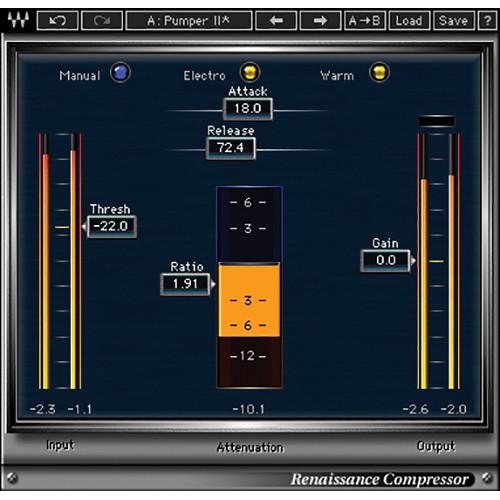Screen dimensions: 500x500
Task: Click the Attack label
Action: 248,91
